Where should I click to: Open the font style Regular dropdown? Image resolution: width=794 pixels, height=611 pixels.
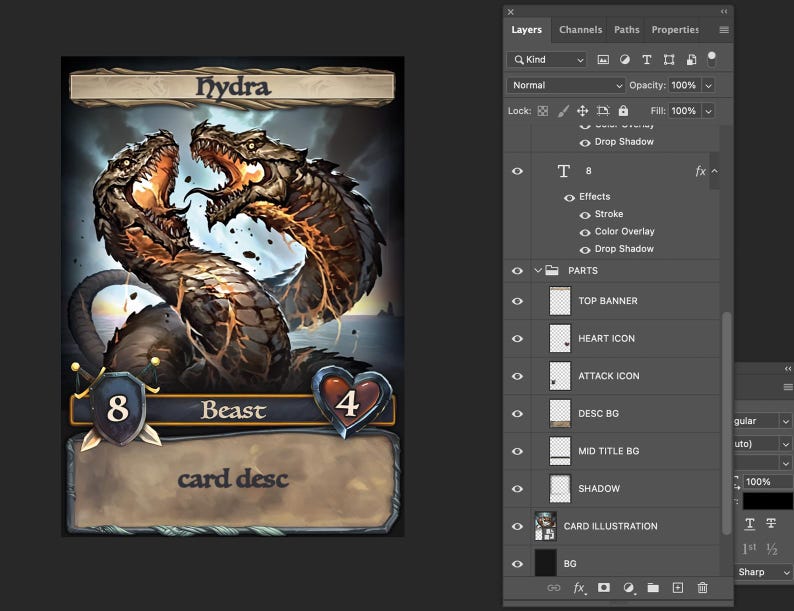(764, 421)
